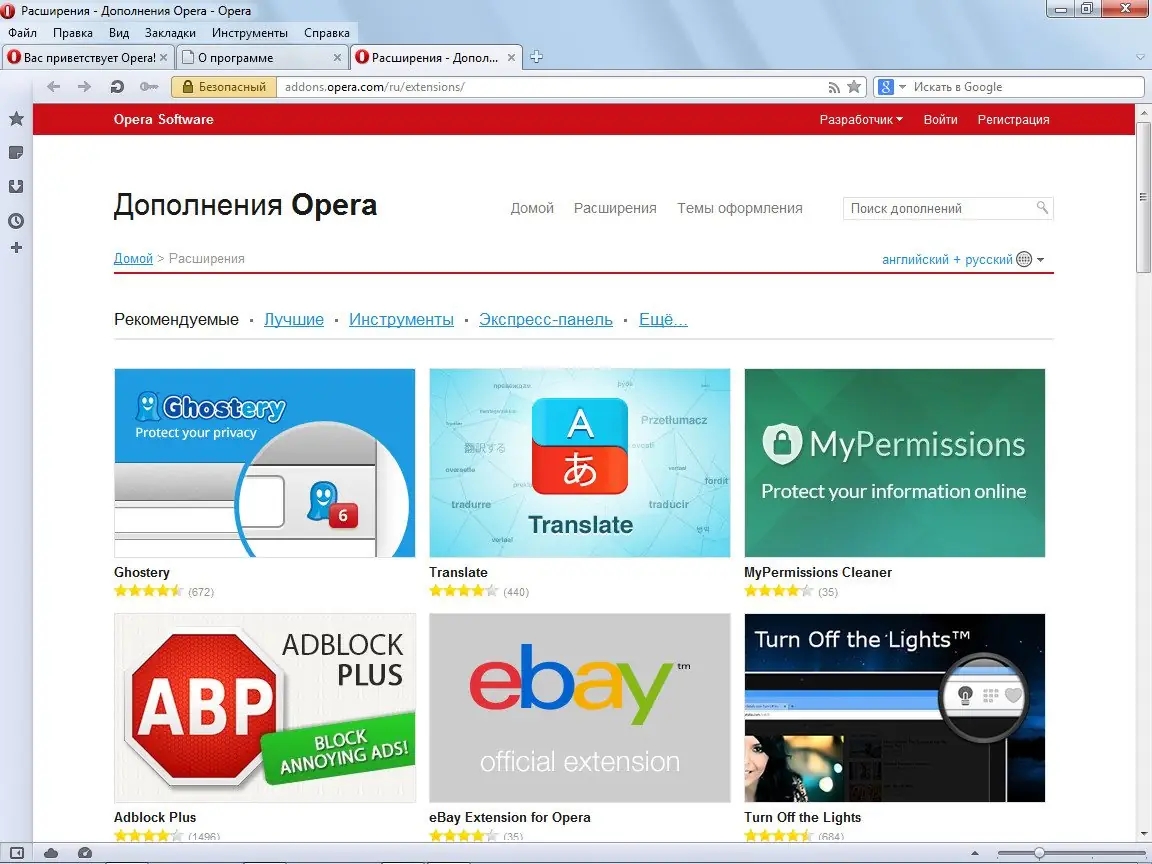Screen dimensions: 1152x864
Task: Open Google search engine dropdown
Action: click(x=902, y=87)
